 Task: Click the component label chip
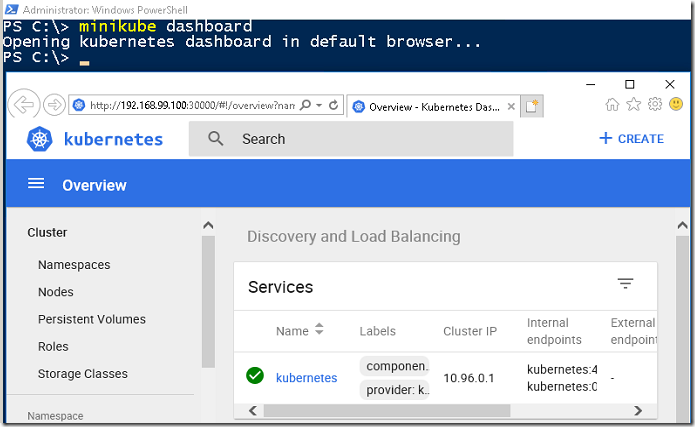point(395,366)
